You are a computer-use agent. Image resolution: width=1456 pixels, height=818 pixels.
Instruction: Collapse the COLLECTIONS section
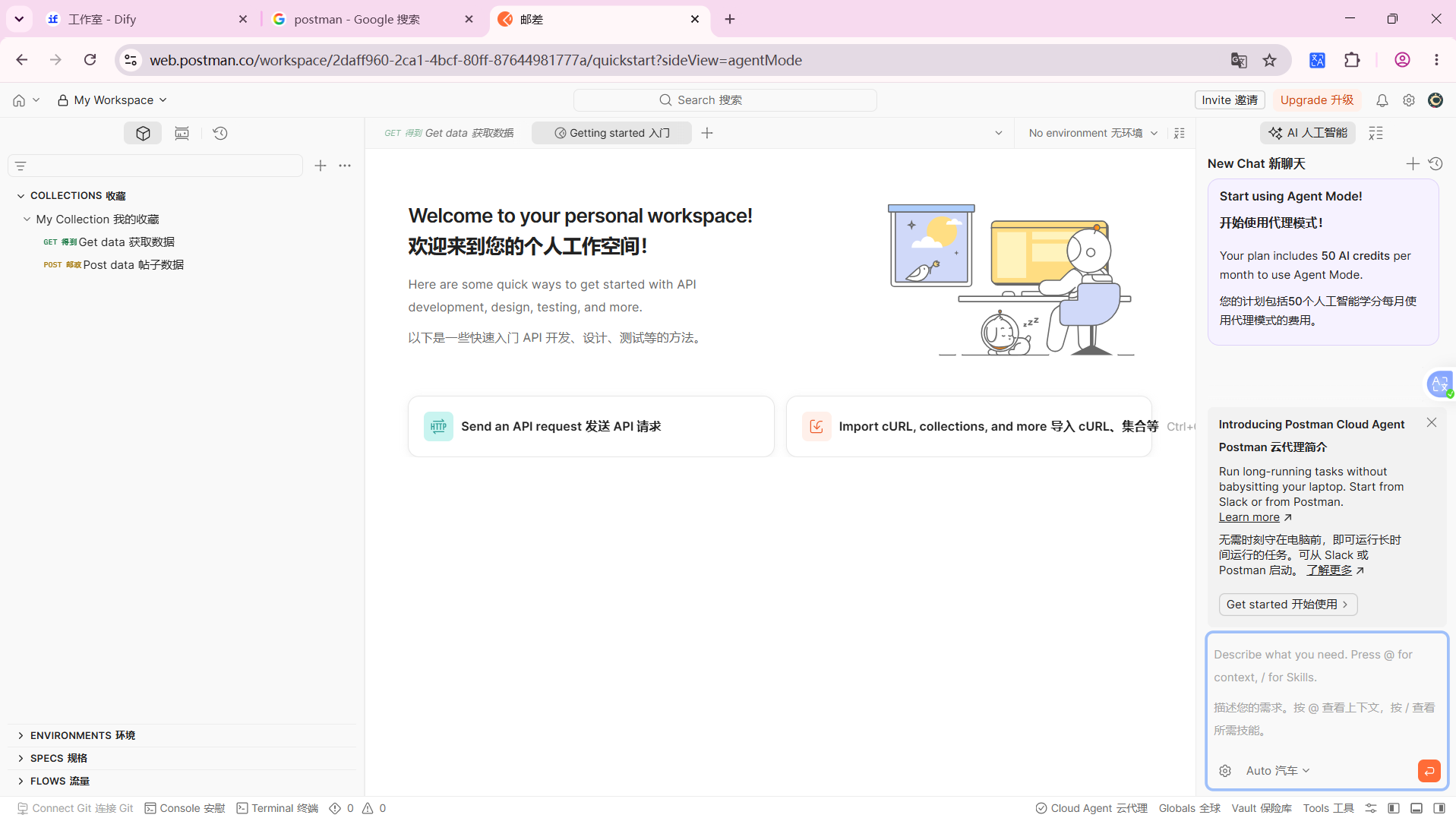[x=21, y=196]
